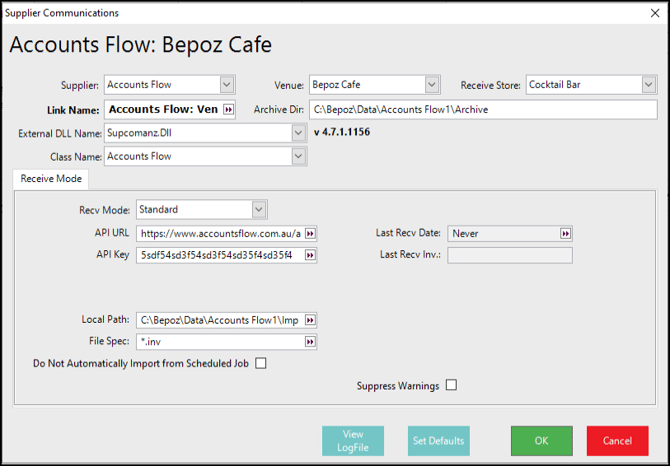This screenshot has height=466, width=670.
Task: Click the View LogFile button
Action: [353, 441]
